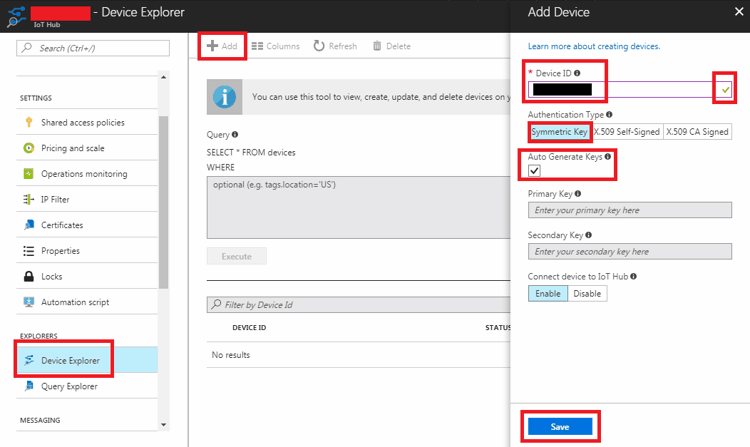Viewport: 750px width, 447px height.
Task: Click the Add device toolbar button
Action: click(x=222, y=46)
